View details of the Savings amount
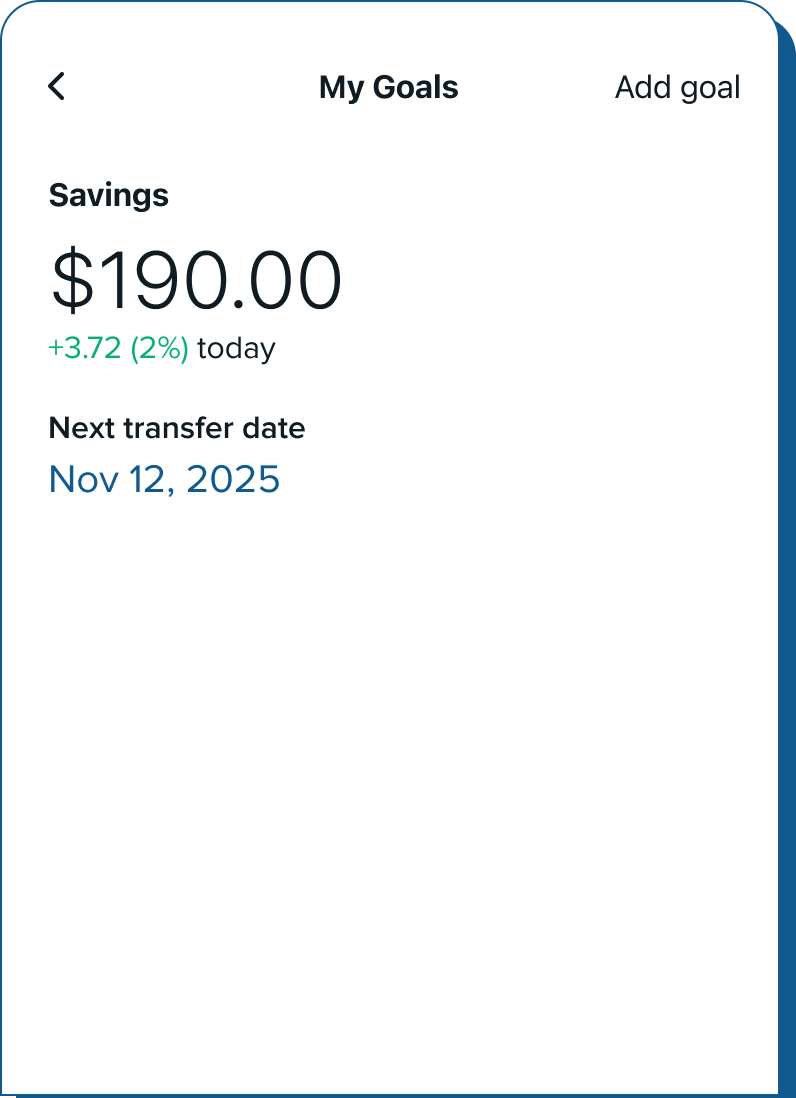 pyautogui.click(x=196, y=281)
